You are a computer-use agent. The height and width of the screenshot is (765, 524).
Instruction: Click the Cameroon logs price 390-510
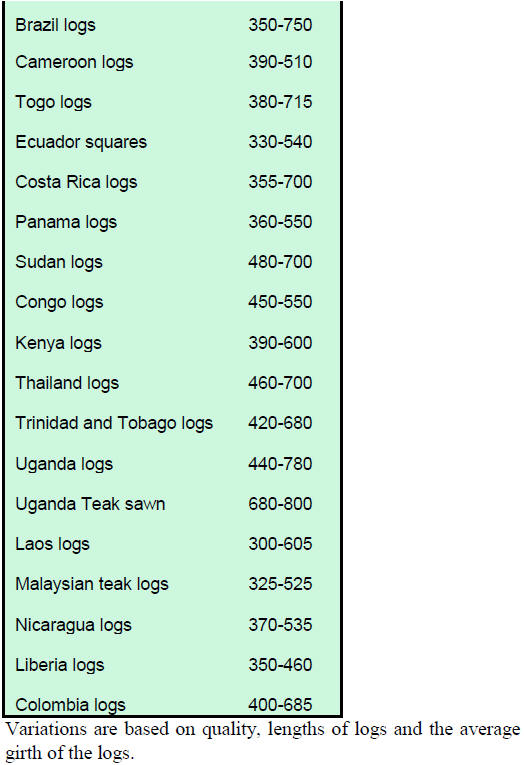[280, 62]
